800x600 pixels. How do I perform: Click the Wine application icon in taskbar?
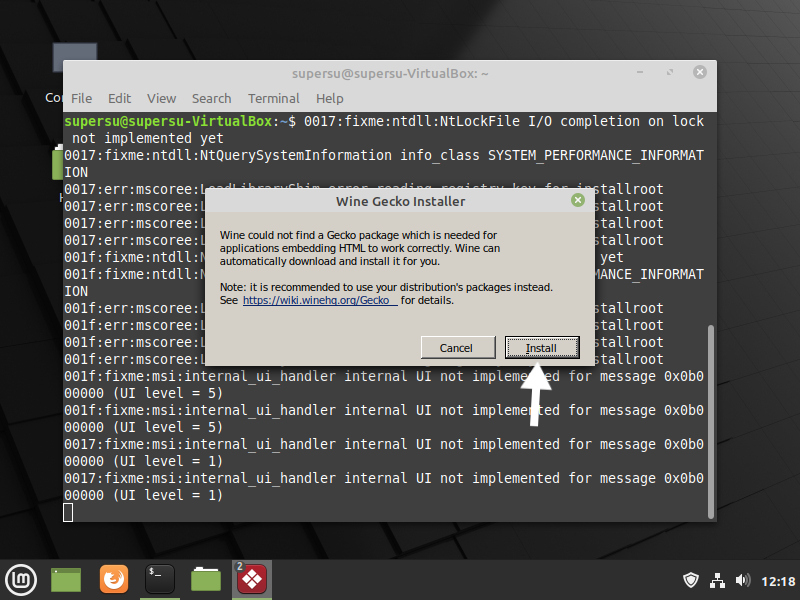pos(252,579)
